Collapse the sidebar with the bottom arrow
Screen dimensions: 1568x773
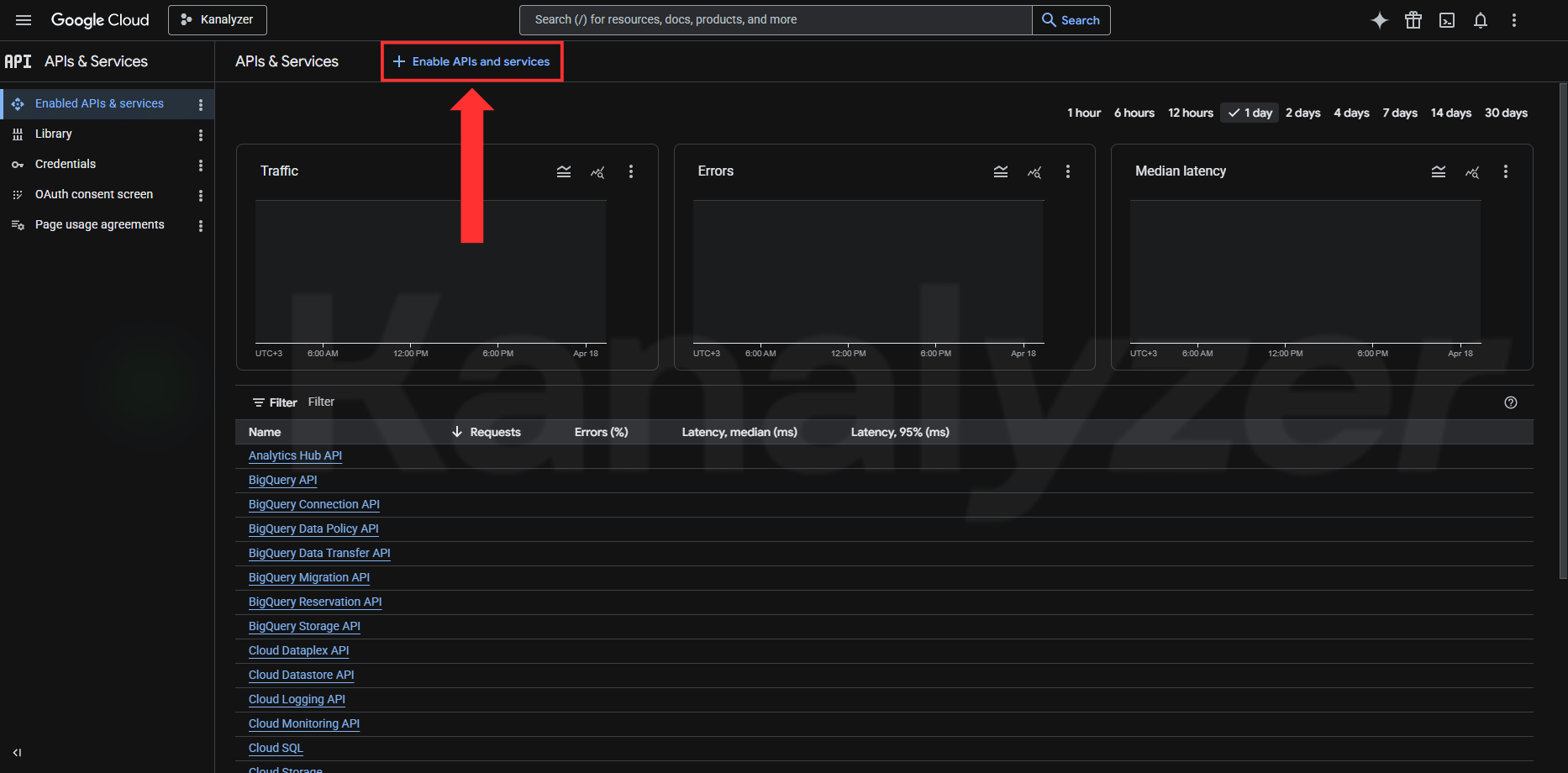tap(17, 753)
